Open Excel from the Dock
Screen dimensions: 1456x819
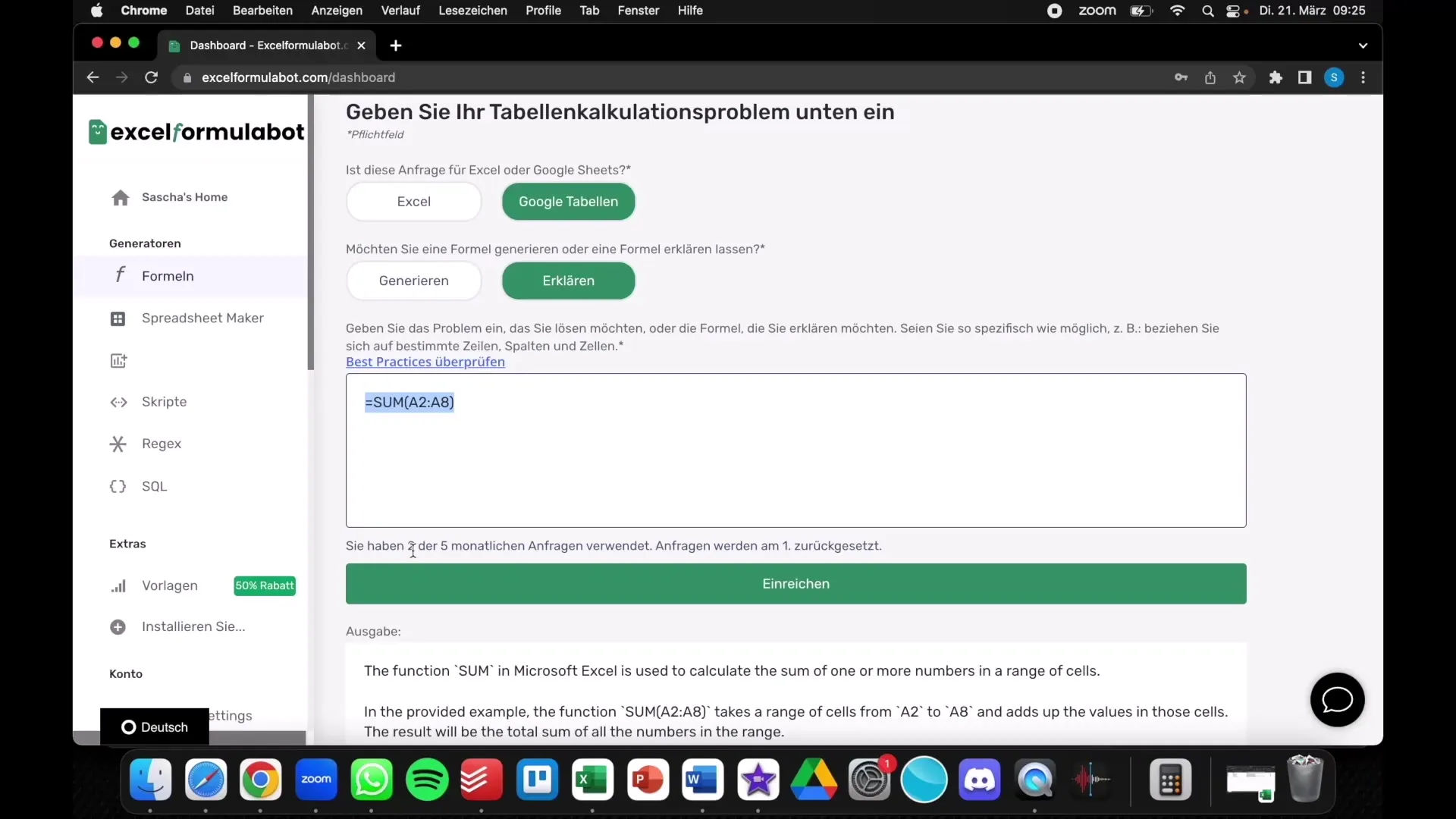[592, 780]
